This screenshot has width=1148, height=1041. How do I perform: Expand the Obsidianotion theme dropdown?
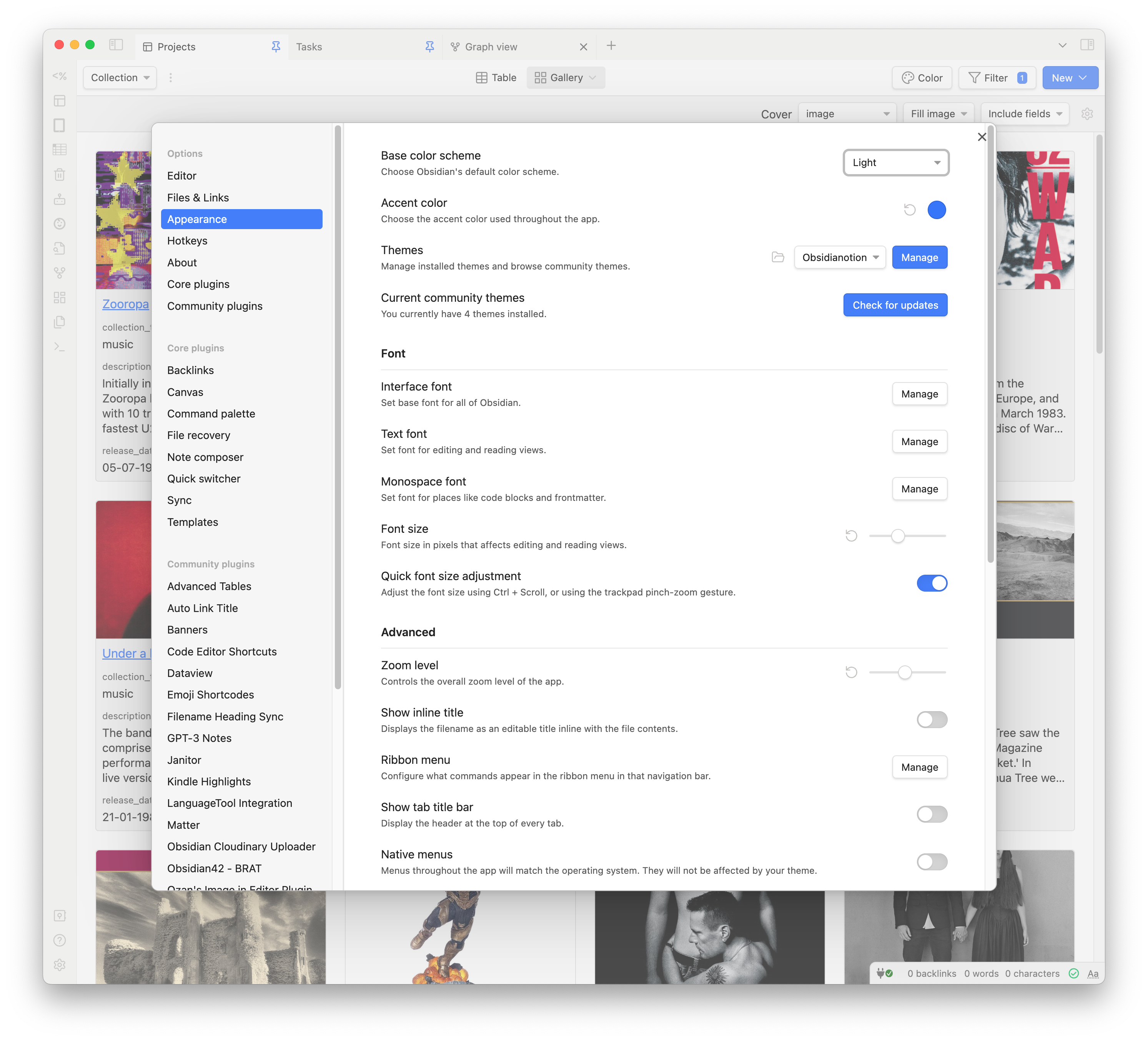840,258
